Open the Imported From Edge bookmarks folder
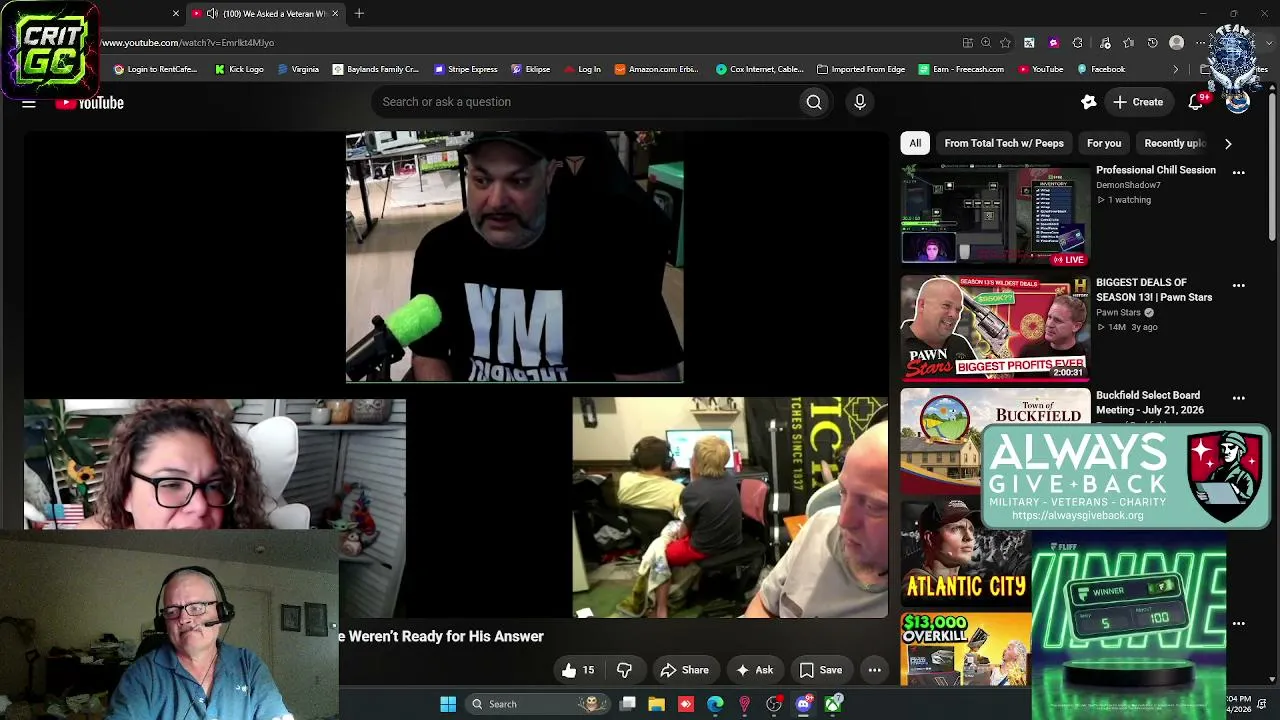Image resolution: width=1280 pixels, height=720 pixels. [x=861, y=70]
